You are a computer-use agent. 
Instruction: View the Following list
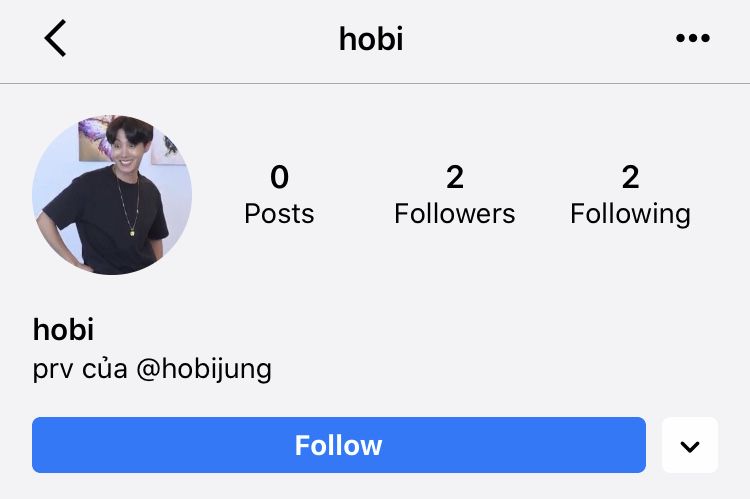coord(630,214)
